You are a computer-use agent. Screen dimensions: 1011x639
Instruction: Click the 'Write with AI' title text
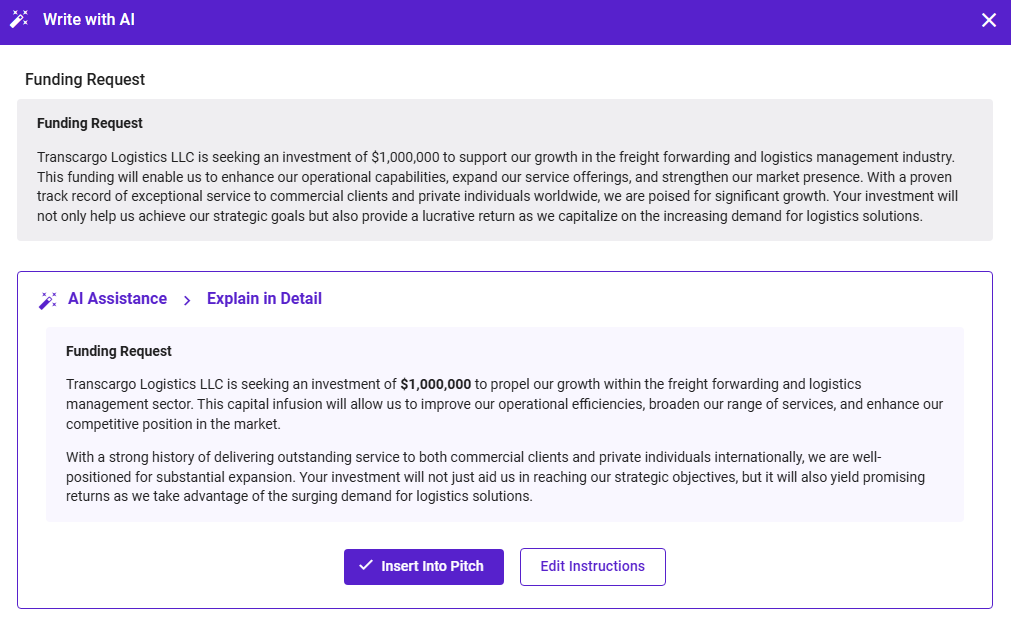(89, 19)
